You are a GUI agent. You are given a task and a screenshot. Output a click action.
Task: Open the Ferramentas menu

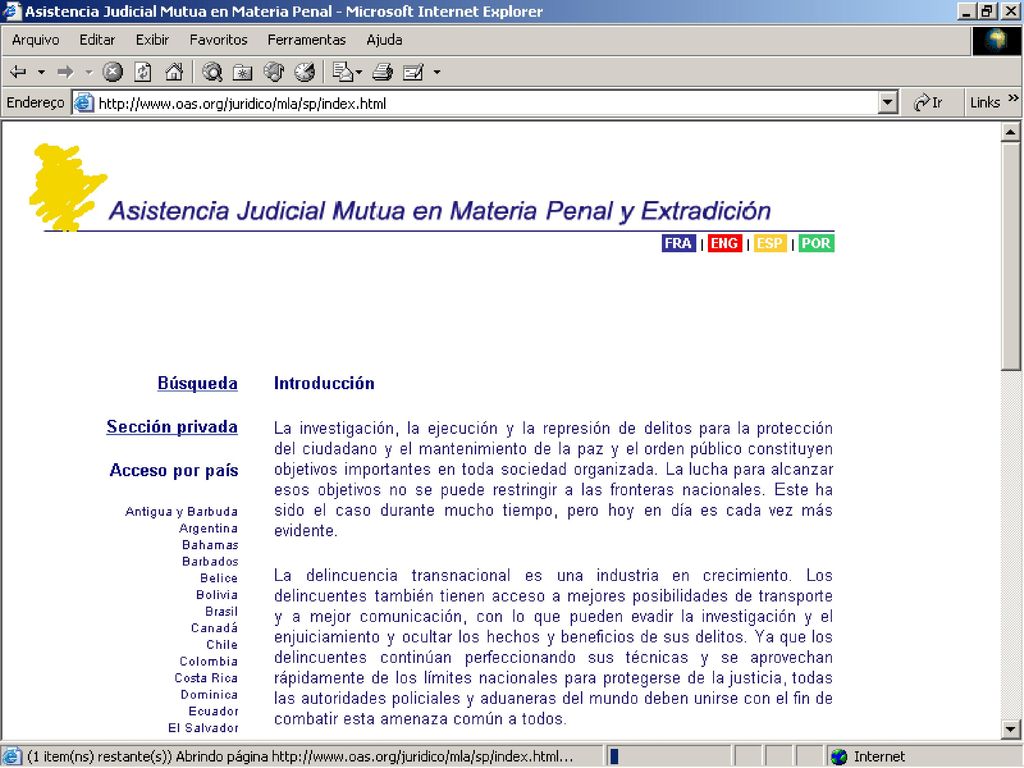point(306,40)
